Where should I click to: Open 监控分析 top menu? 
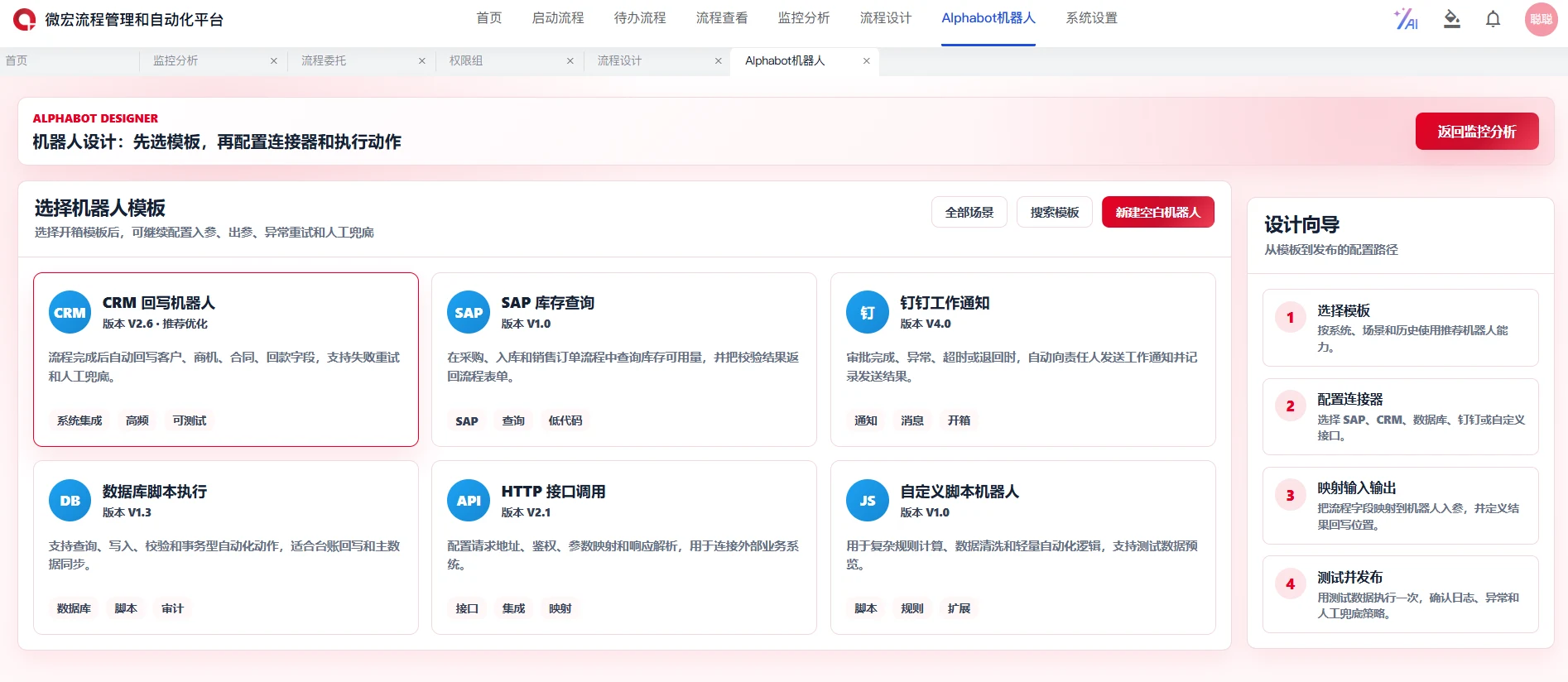click(804, 18)
